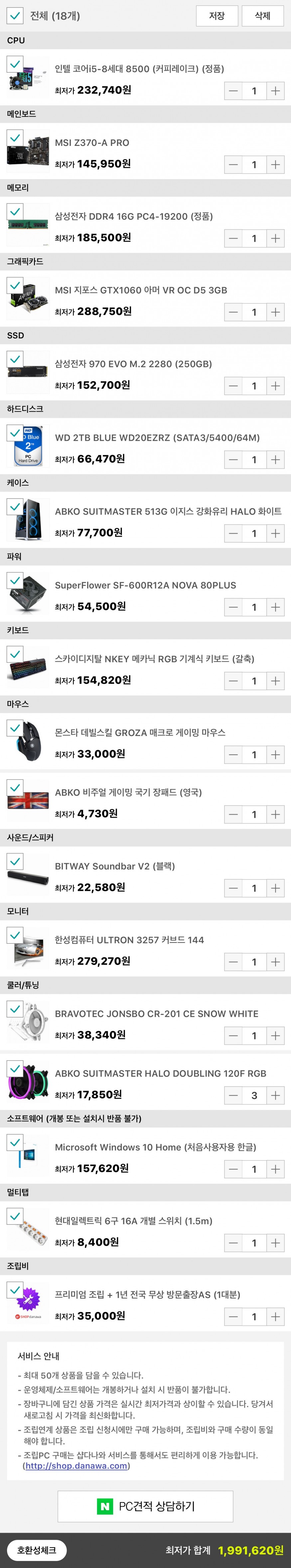Image resolution: width=291 pixels, height=1568 pixels.
Task: Decrease quantity of MSI Z370-A PRO
Action: 233,165
